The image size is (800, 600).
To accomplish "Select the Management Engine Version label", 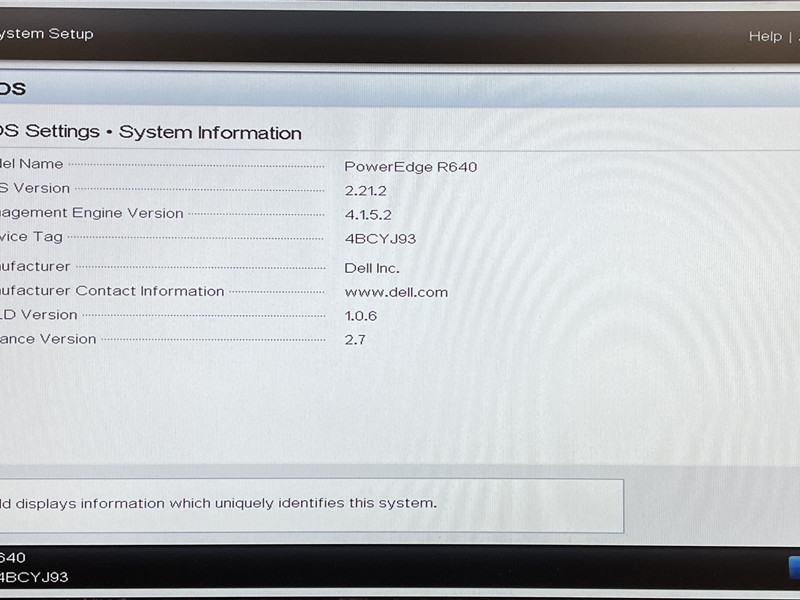I will click(x=91, y=213).
